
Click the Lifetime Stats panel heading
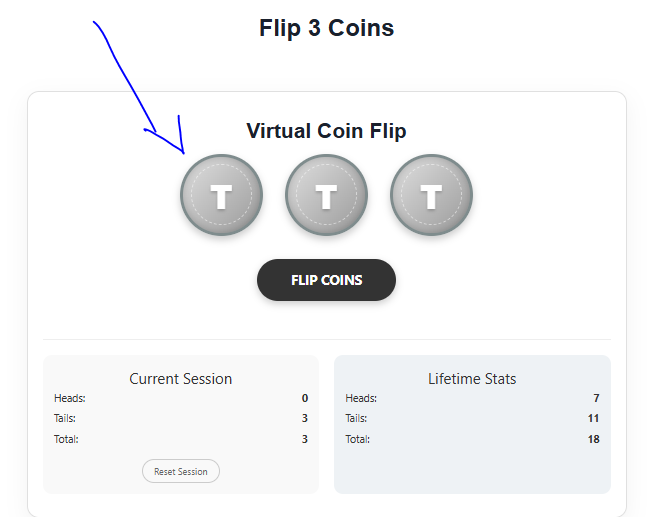pos(472,379)
